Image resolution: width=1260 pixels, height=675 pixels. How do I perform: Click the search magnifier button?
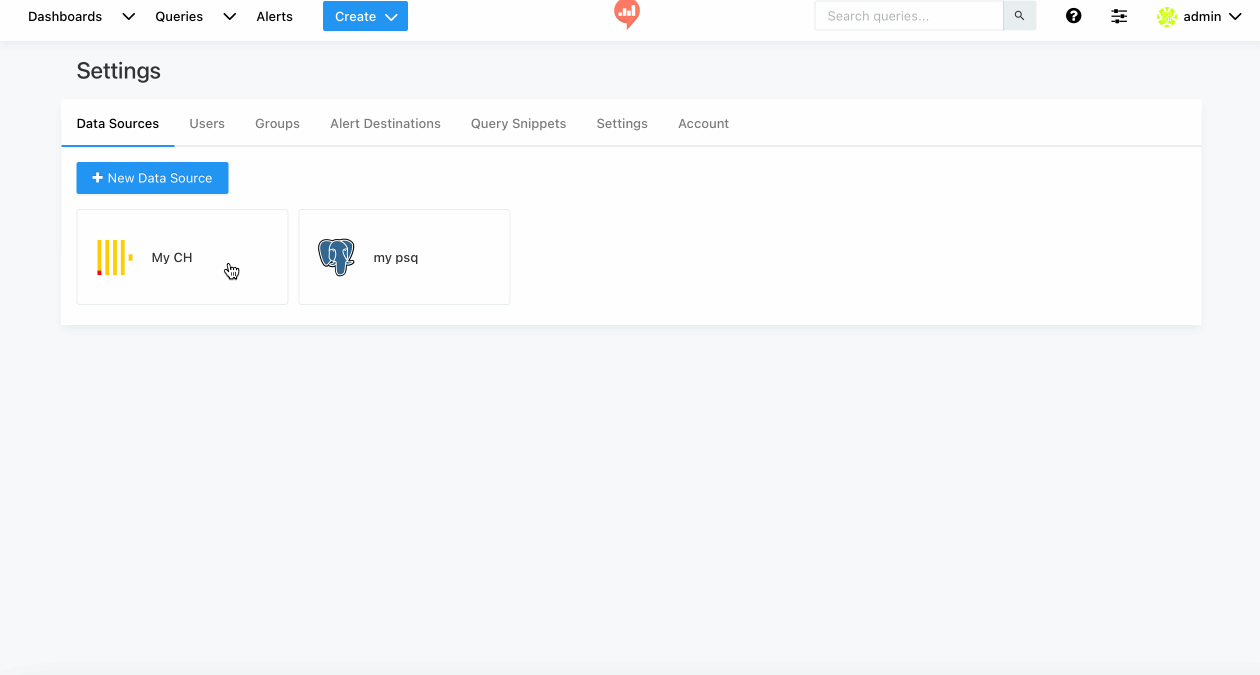point(1020,16)
